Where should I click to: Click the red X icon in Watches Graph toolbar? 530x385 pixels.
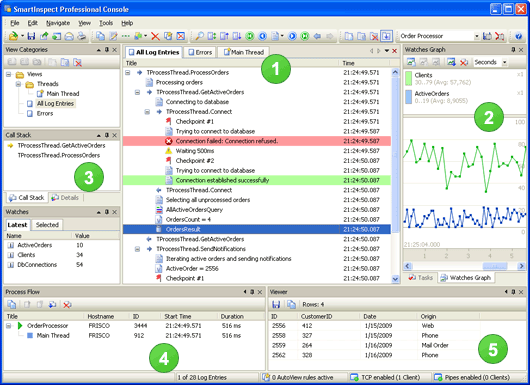coord(464,62)
